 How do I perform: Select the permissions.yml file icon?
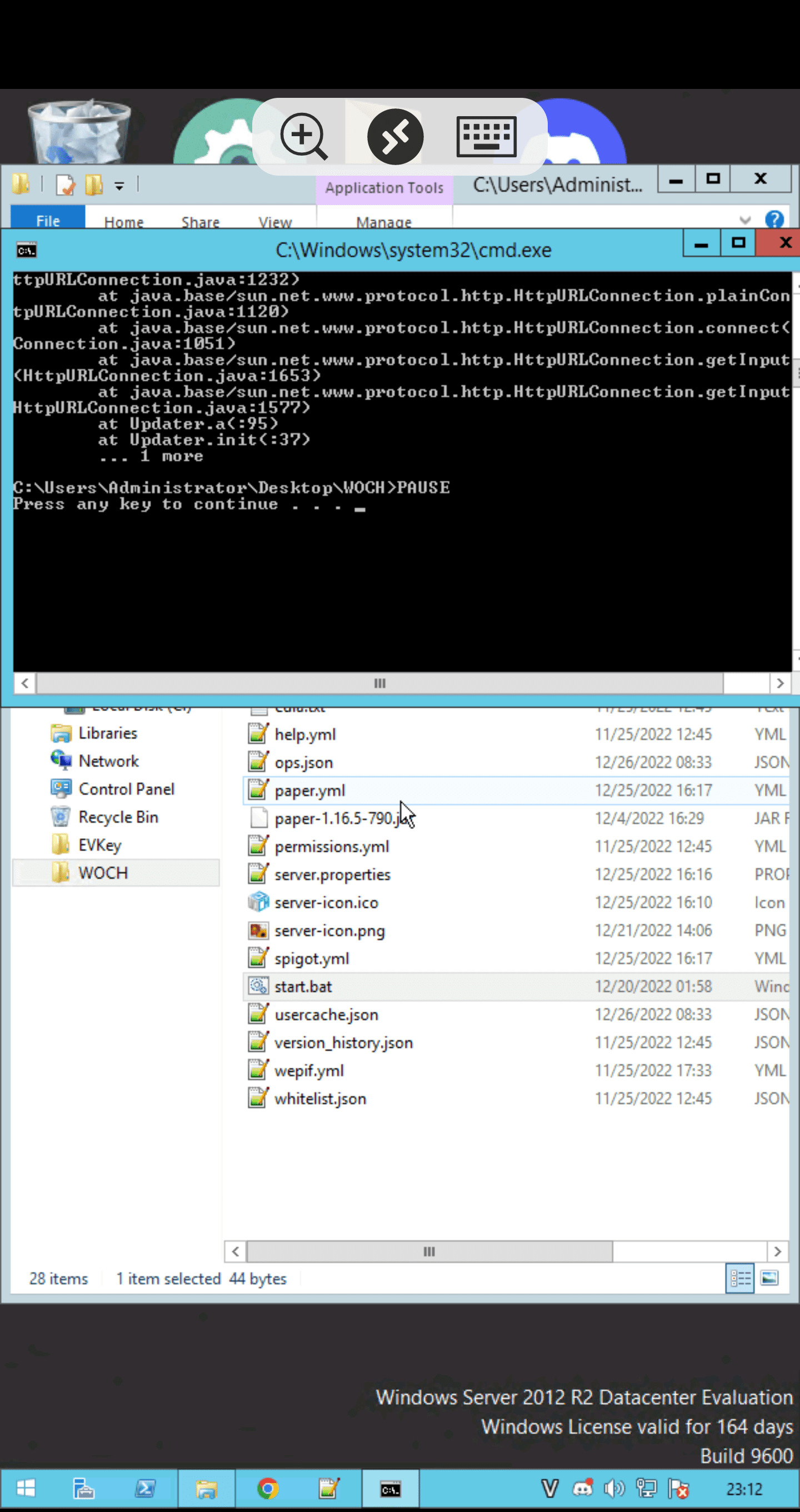[258, 847]
